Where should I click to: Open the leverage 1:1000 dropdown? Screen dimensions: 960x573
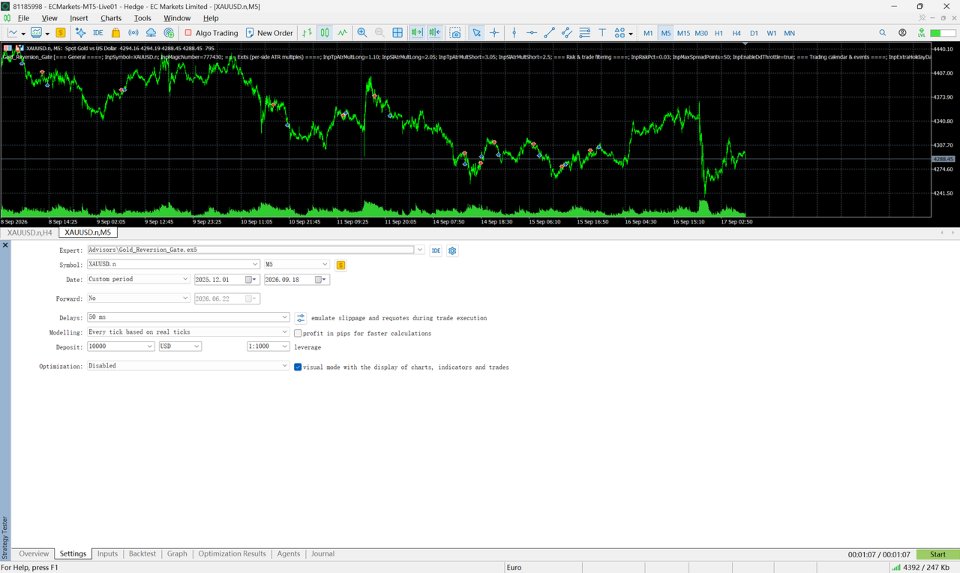[x=284, y=346]
